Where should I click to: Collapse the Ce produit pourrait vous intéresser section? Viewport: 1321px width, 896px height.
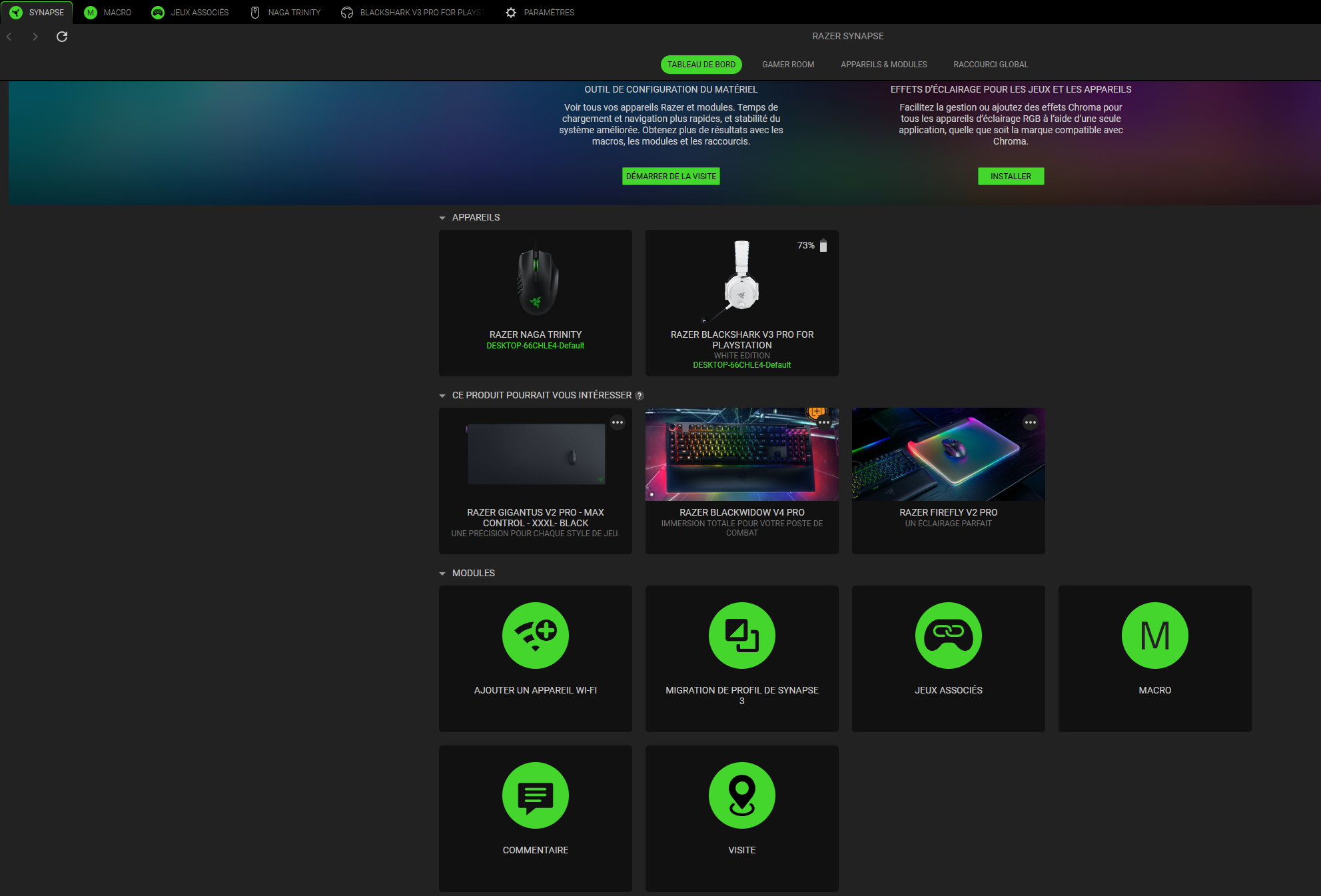pos(442,396)
